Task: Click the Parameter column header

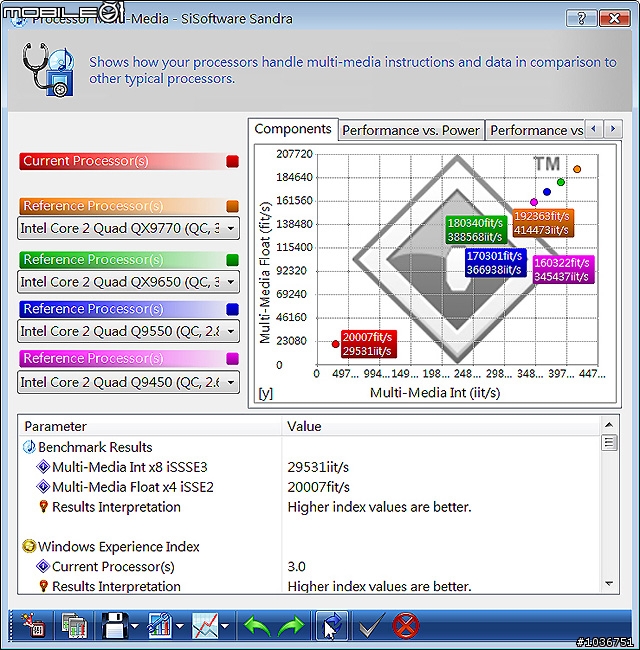Action: [x=150, y=426]
